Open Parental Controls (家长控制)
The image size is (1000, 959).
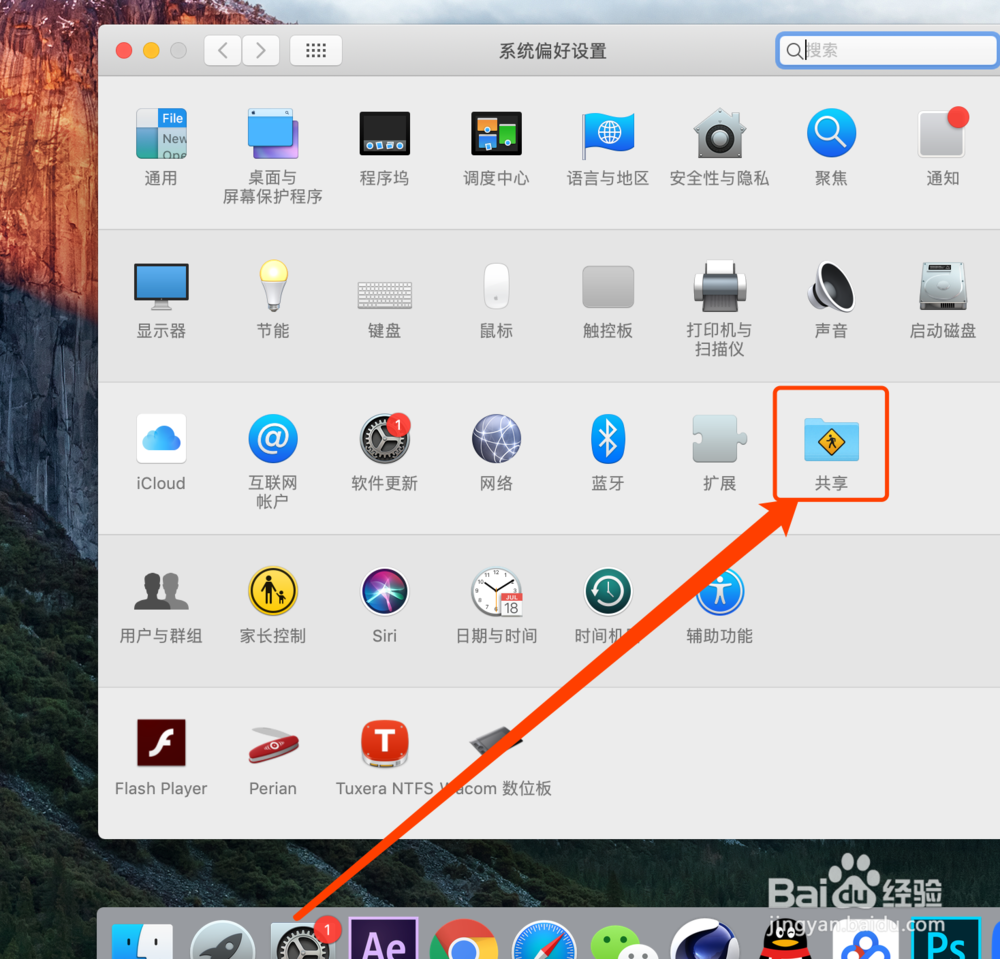tap(272, 590)
